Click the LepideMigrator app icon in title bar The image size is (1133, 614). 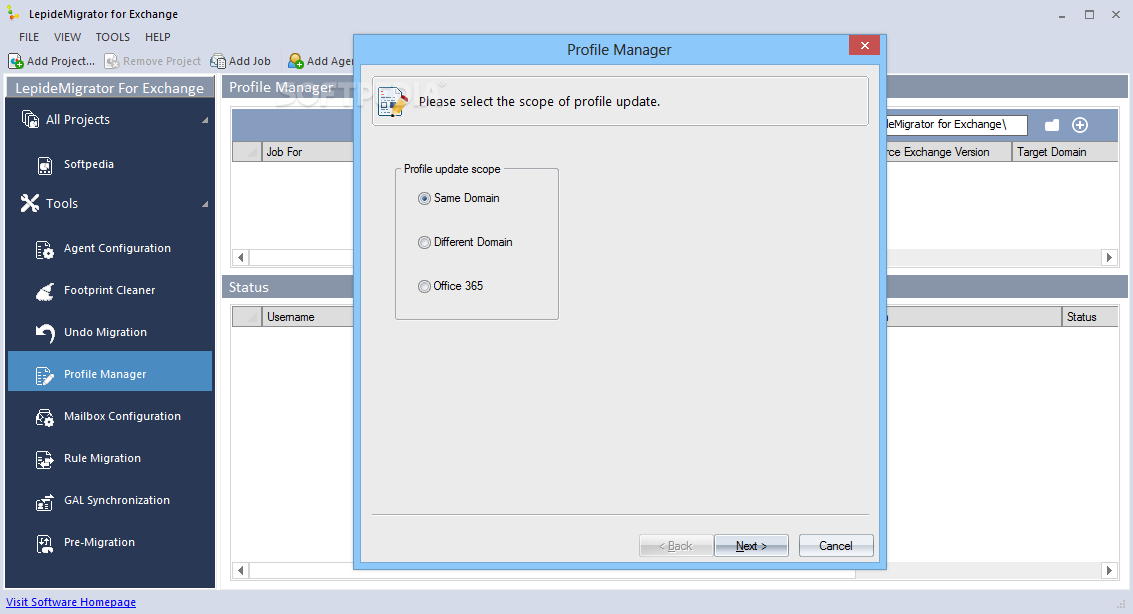tap(13, 14)
